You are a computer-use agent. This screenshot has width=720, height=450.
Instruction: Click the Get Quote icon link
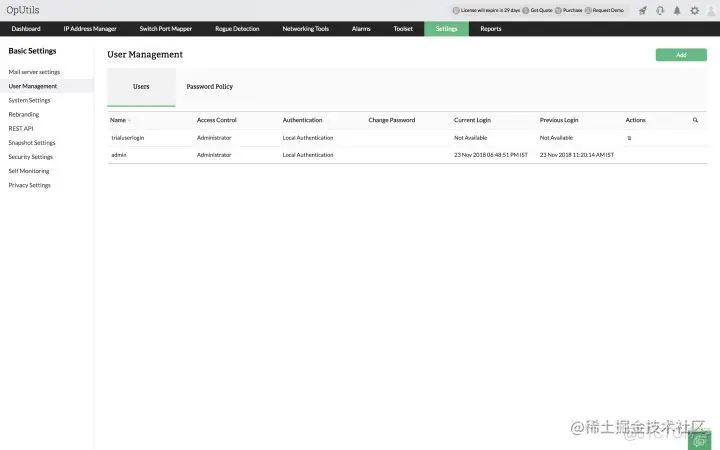click(x=537, y=10)
